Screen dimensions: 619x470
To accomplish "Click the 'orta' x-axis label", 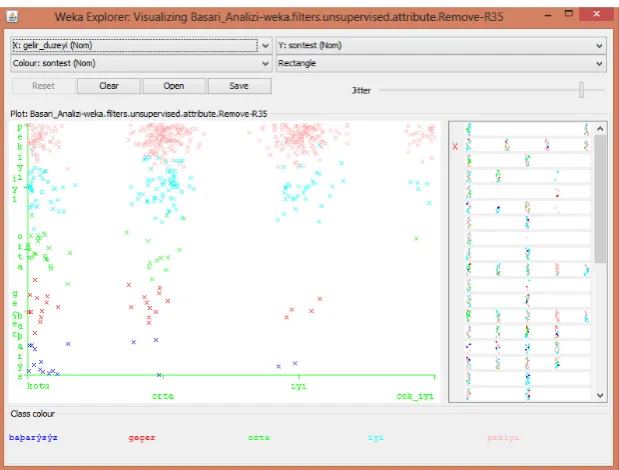I will [x=163, y=396].
